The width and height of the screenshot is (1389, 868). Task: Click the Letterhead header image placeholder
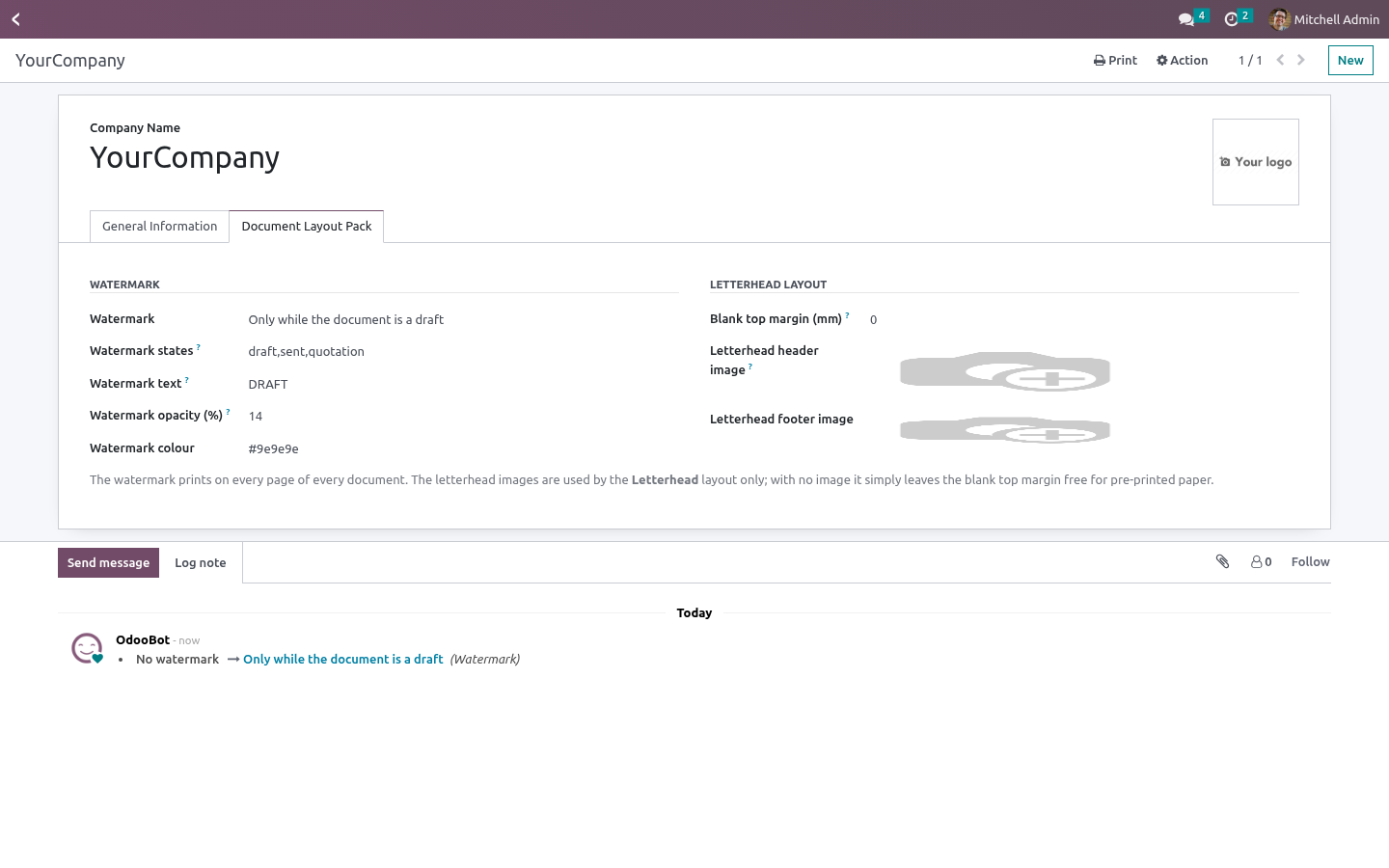[1005, 371]
